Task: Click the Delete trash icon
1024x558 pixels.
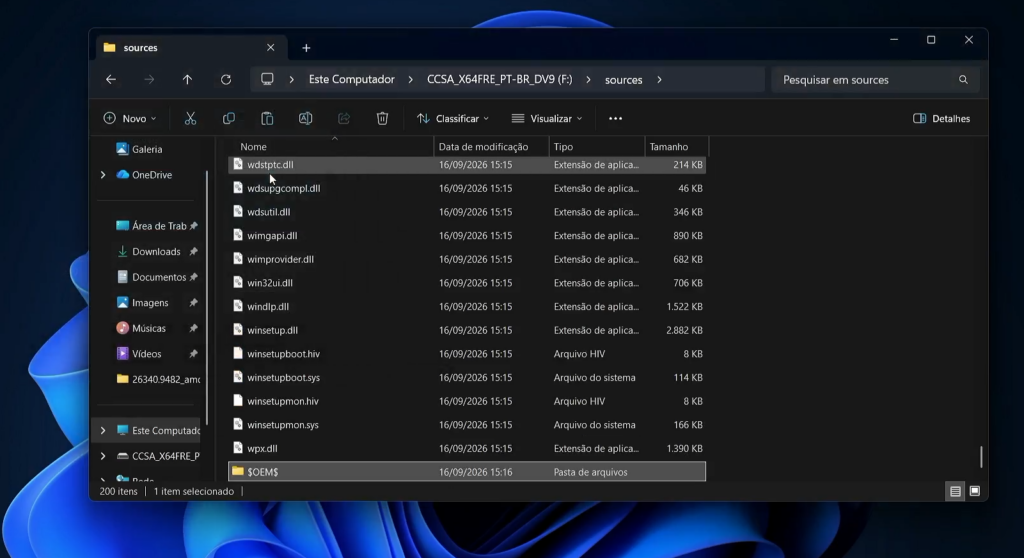Action: (382, 118)
